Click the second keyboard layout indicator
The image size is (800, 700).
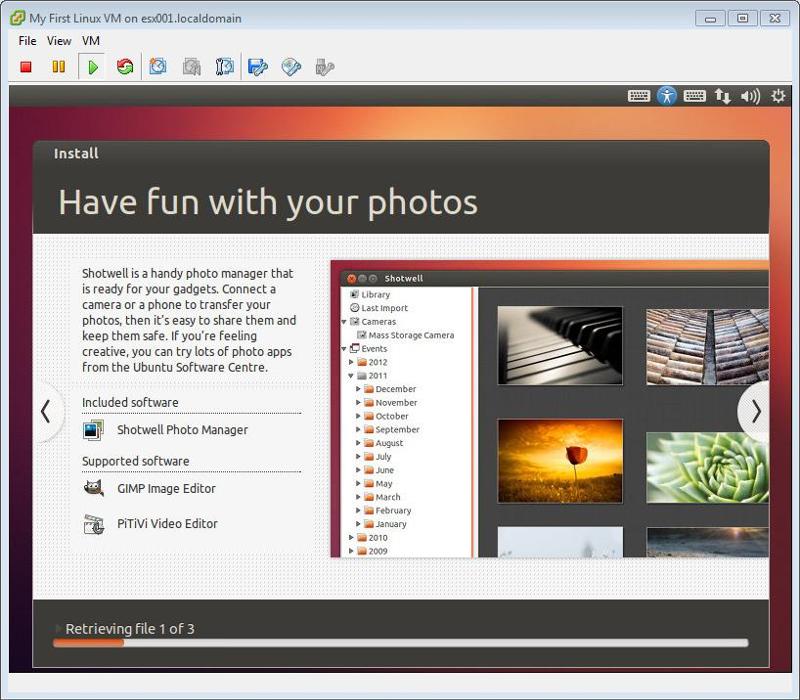(x=694, y=96)
